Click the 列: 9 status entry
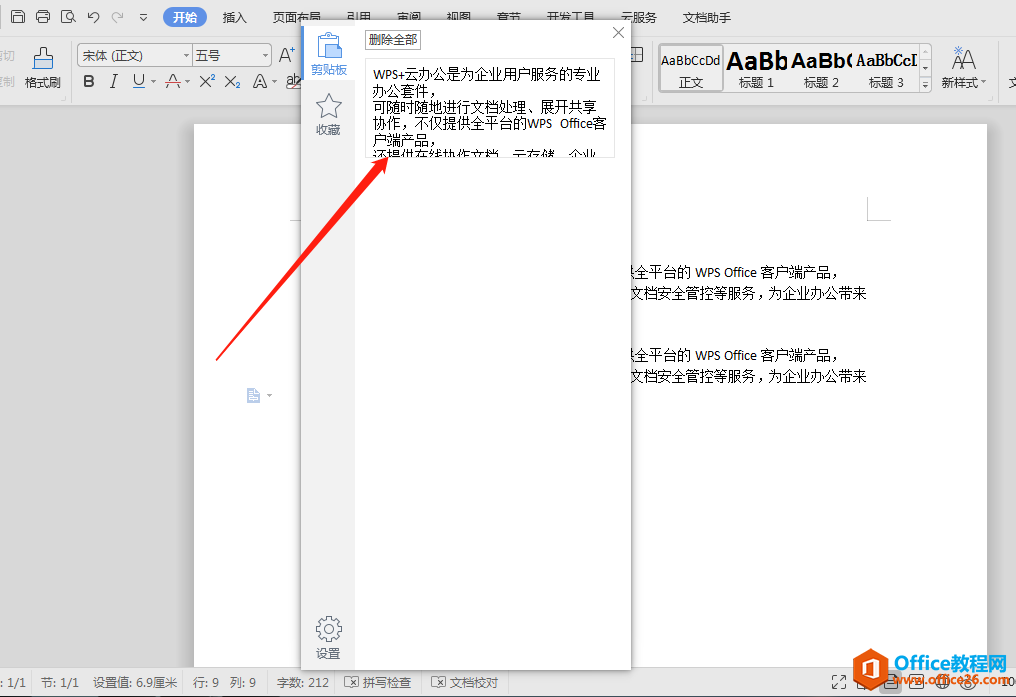The height and width of the screenshot is (697, 1016). tap(243, 682)
